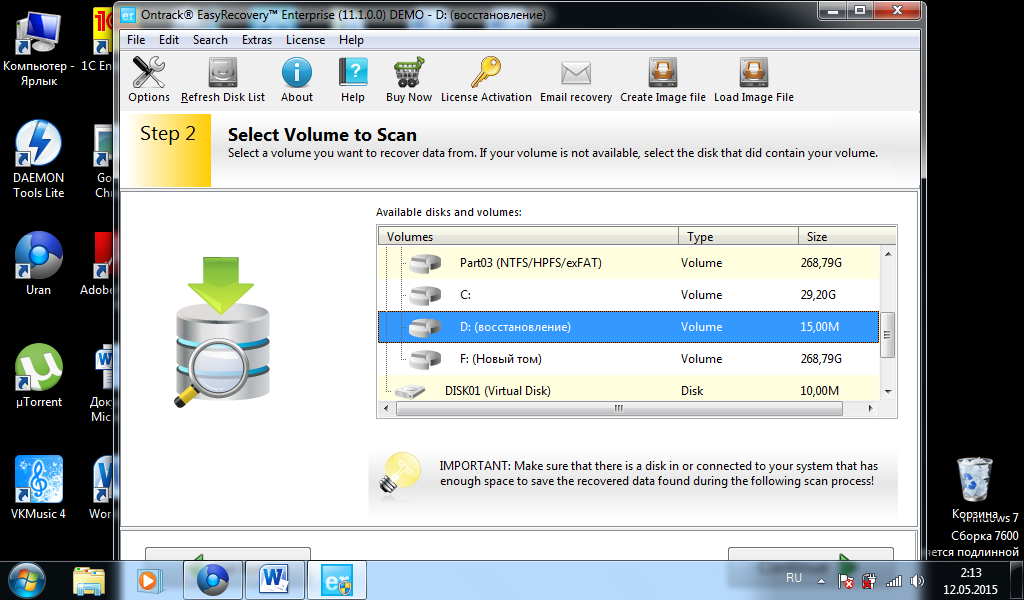The width and height of the screenshot is (1024, 600).
Task: Open the File menu
Action: pos(136,40)
